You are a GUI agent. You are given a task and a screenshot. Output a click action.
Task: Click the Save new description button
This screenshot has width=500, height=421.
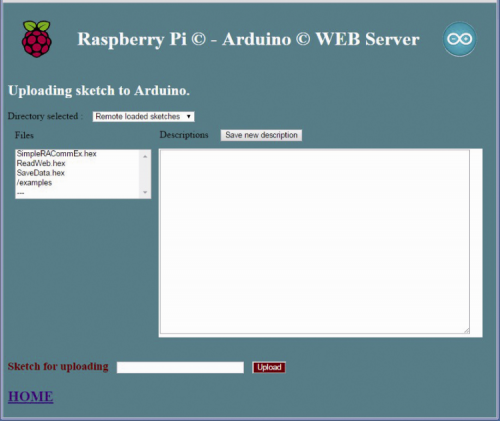[x=261, y=135]
